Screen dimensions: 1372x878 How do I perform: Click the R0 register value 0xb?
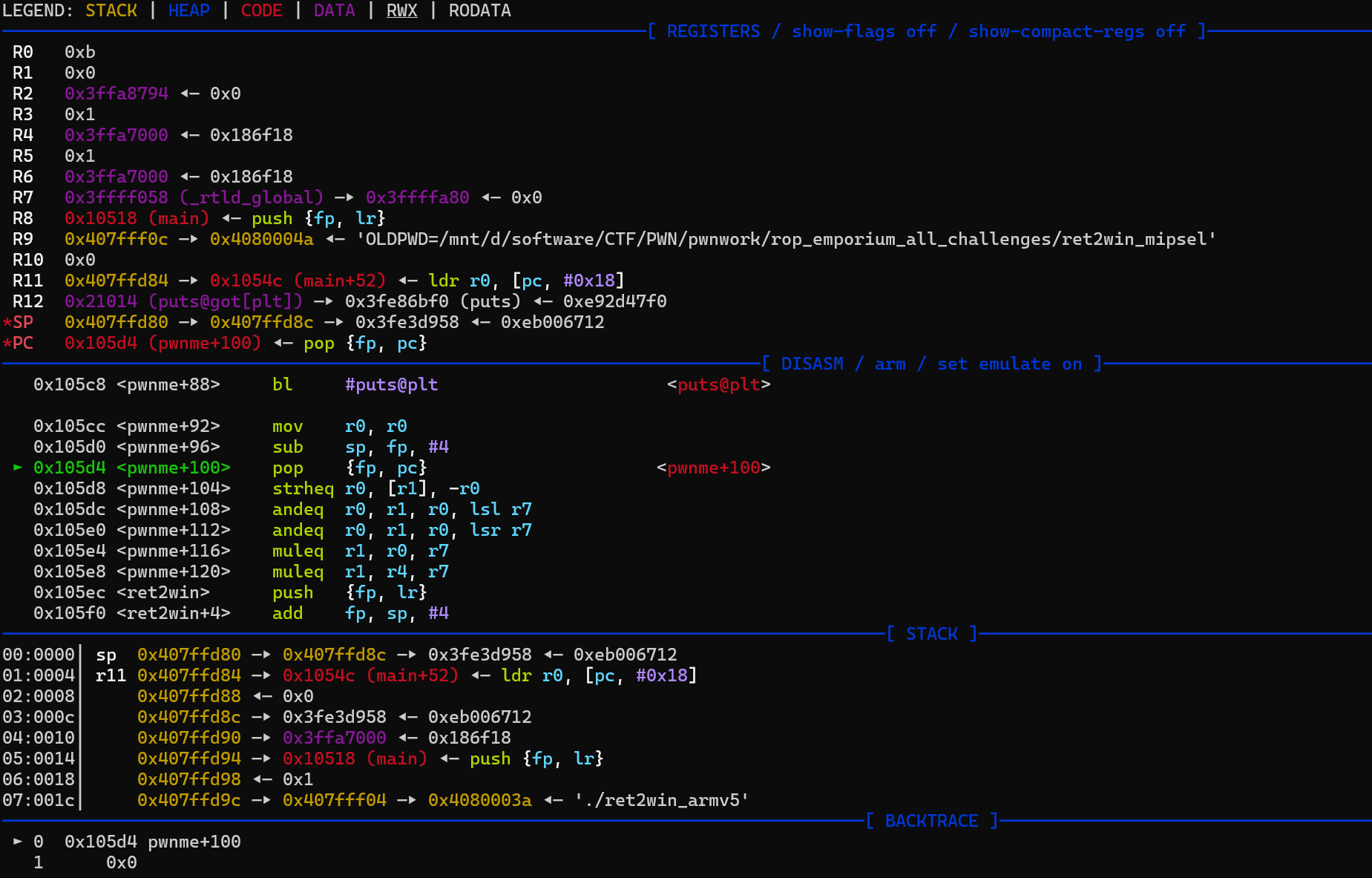[x=80, y=52]
